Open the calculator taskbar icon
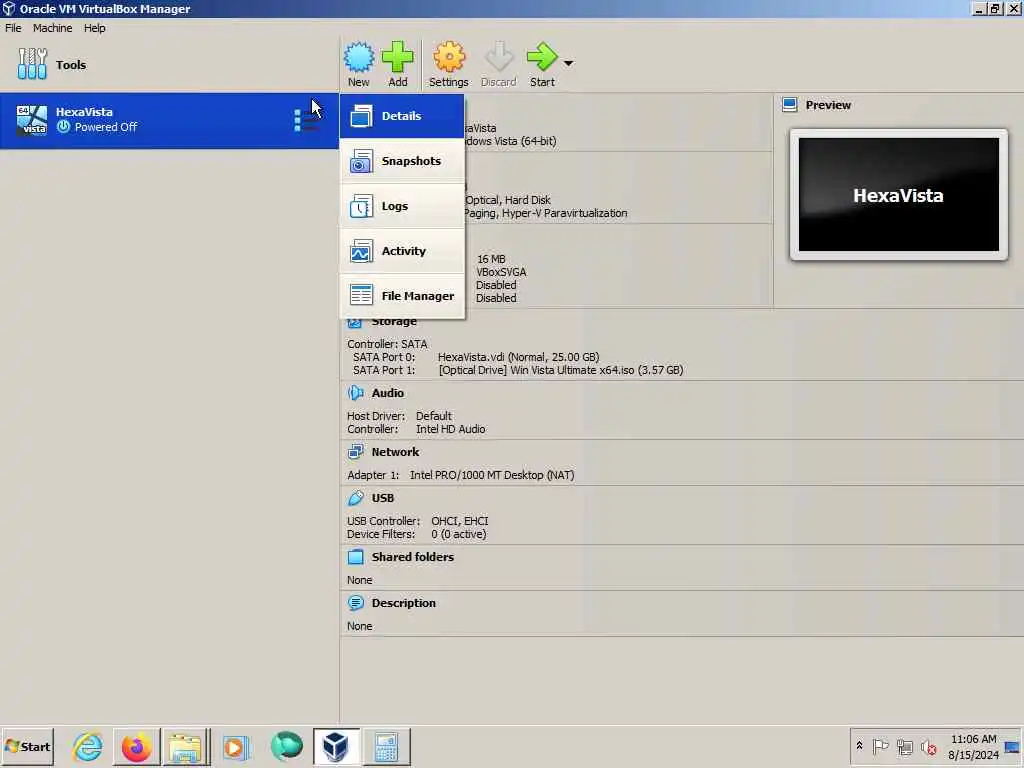Viewport: 1024px width, 768px height. [x=386, y=746]
